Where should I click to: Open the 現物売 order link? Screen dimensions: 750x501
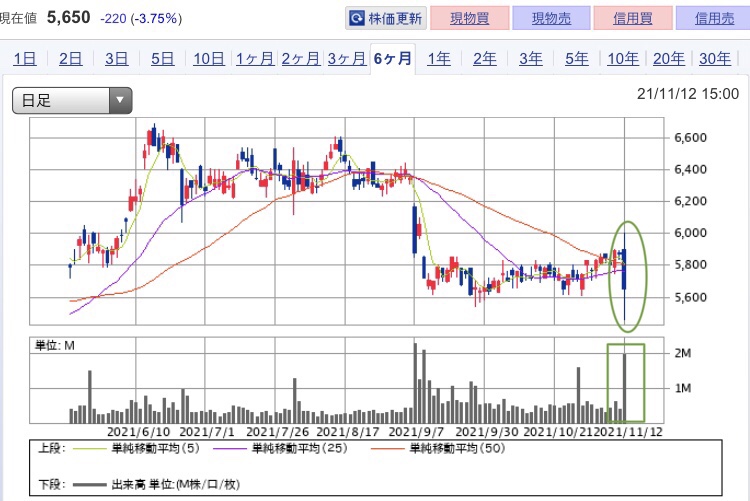point(551,18)
